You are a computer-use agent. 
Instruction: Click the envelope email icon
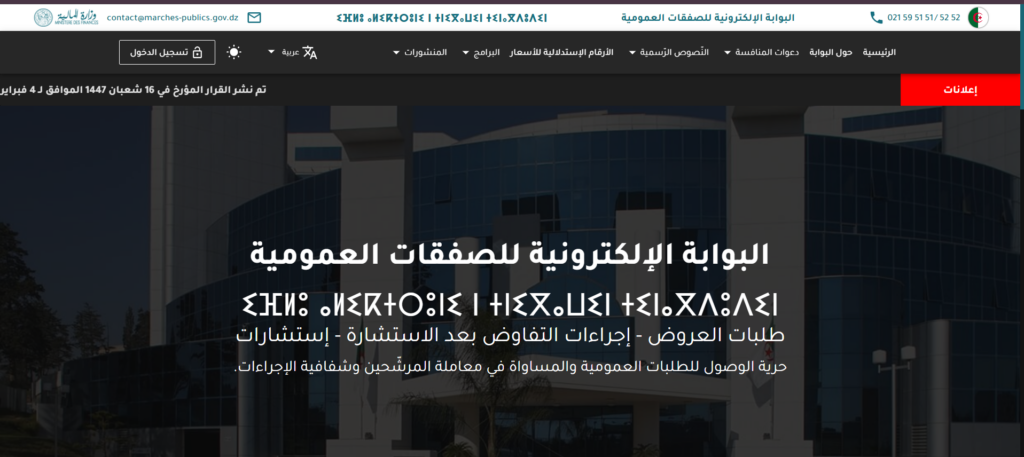(254, 18)
